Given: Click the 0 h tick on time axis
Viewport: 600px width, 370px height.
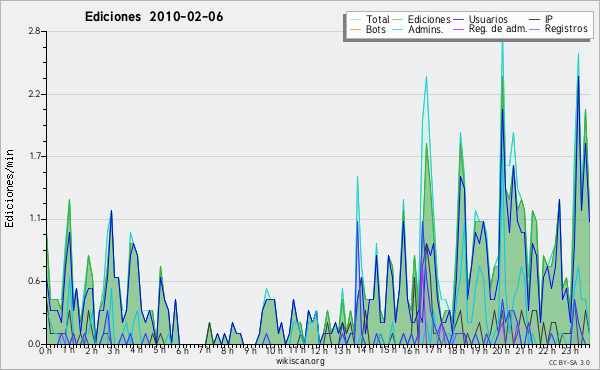Looking at the screenshot, I should click(x=45, y=351).
